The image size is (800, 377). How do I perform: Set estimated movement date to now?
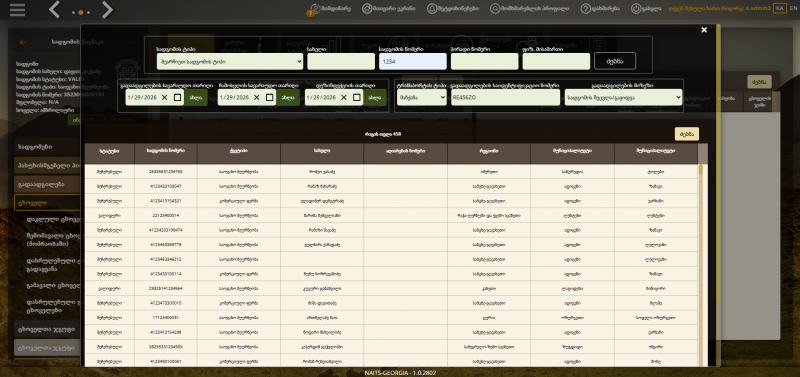coord(196,97)
